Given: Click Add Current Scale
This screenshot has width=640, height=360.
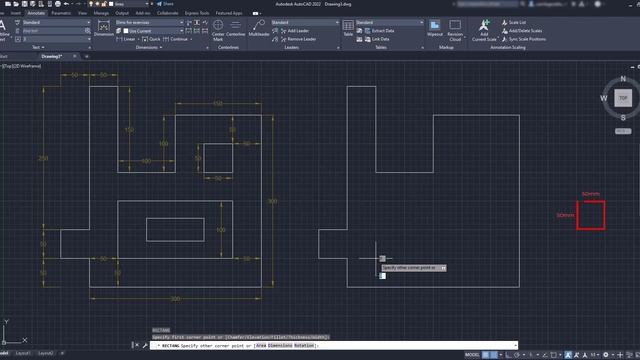Looking at the screenshot, I should tap(484, 31).
